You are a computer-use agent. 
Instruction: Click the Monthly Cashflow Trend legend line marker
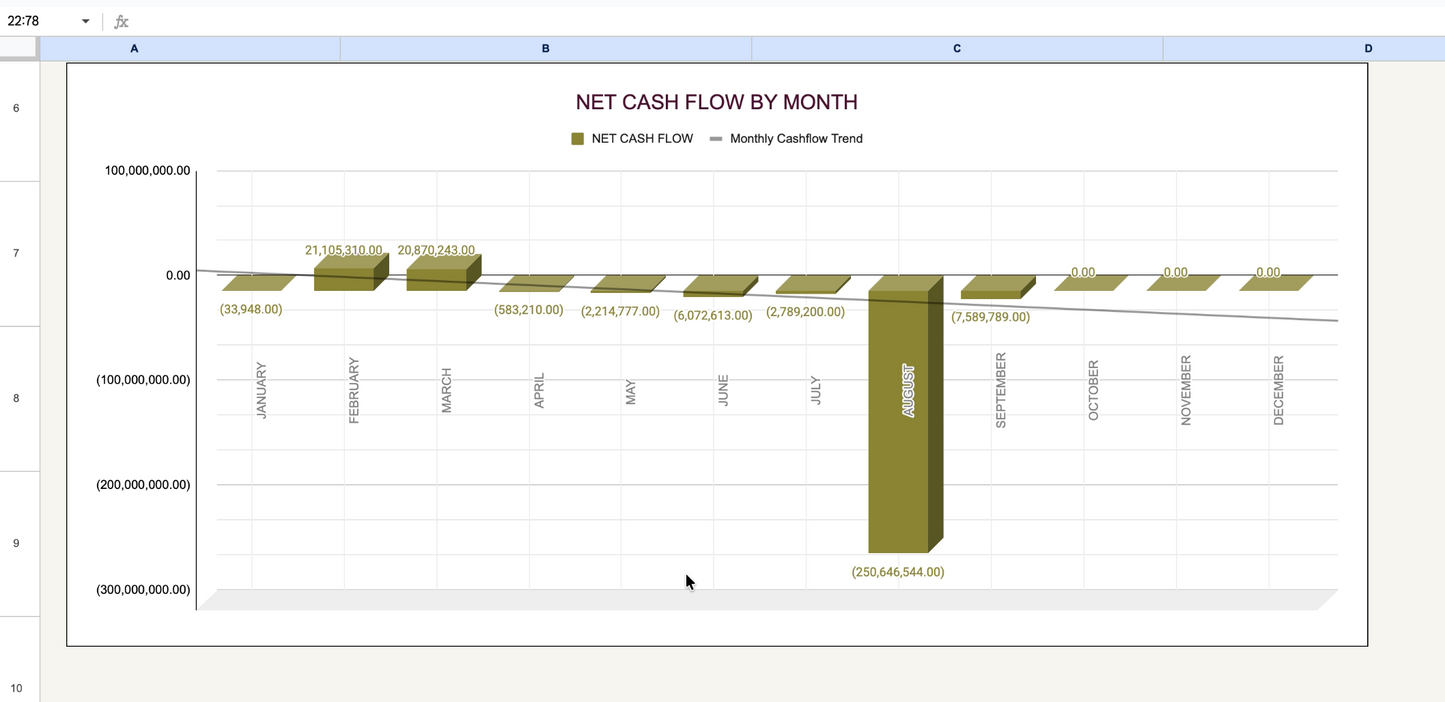[716, 139]
